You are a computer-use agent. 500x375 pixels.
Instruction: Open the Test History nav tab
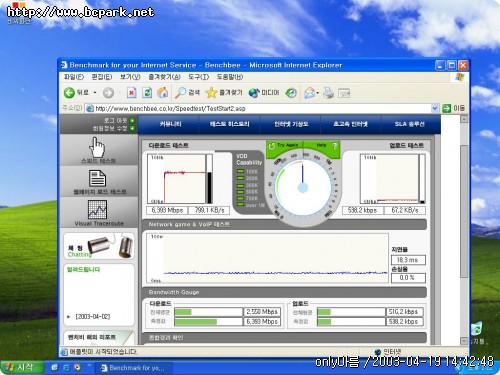coord(229,124)
